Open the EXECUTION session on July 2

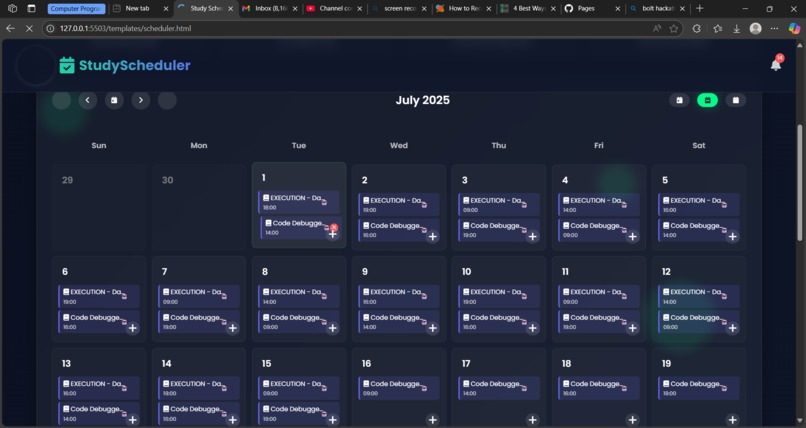pyautogui.click(x=399, y=204)
